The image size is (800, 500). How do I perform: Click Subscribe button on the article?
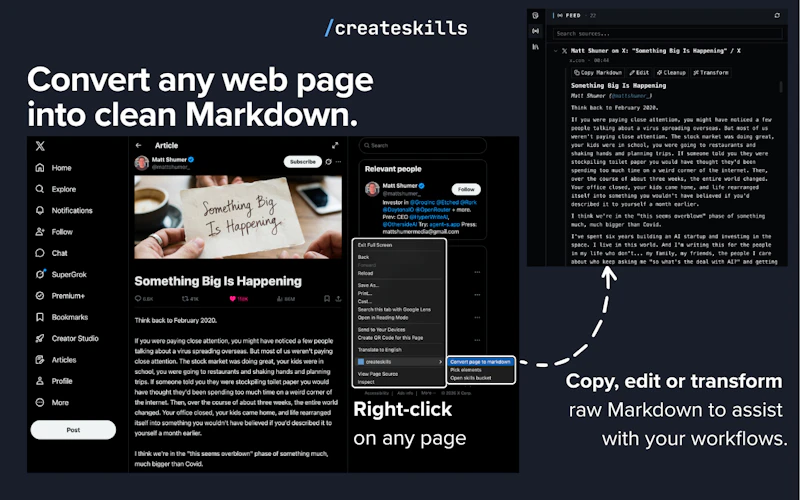[x=303, y=162]
